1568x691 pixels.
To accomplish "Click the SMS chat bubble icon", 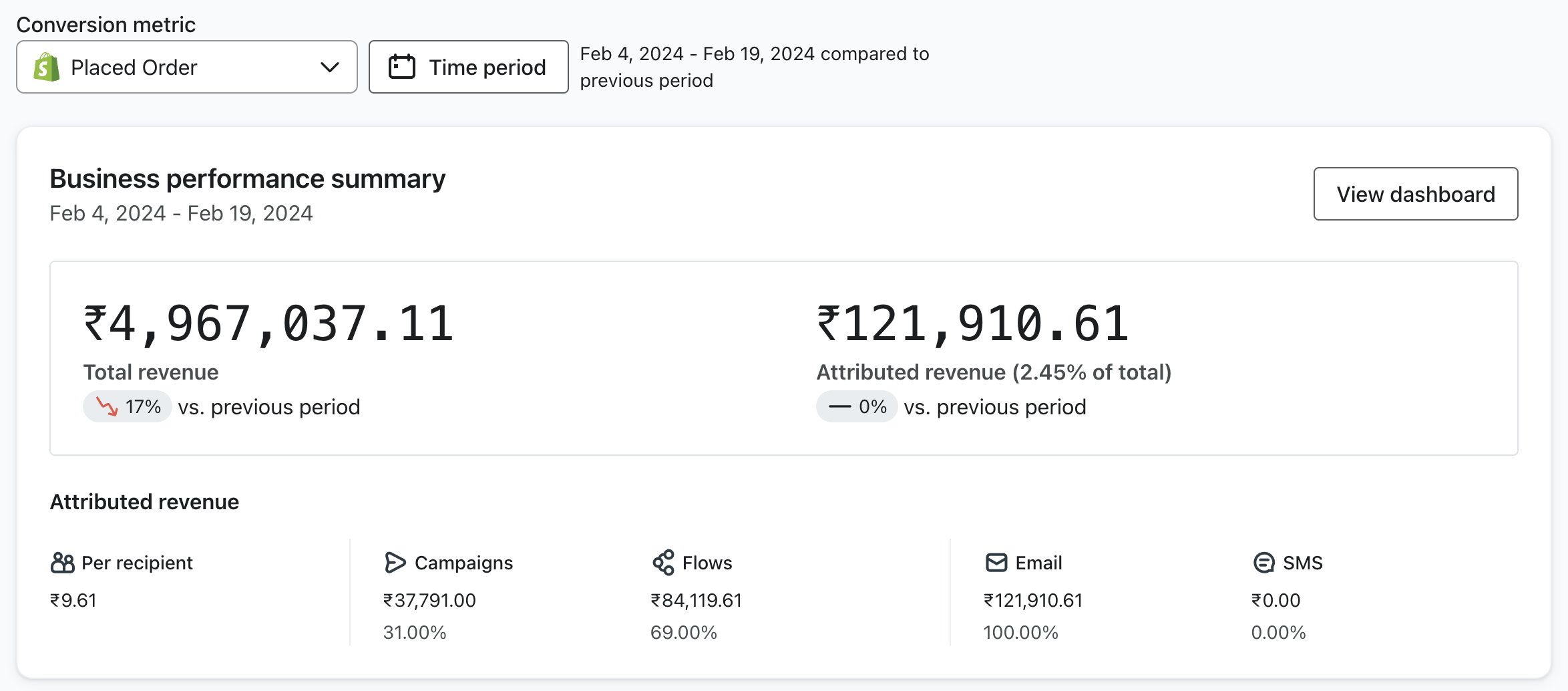I will (1263, 563).
